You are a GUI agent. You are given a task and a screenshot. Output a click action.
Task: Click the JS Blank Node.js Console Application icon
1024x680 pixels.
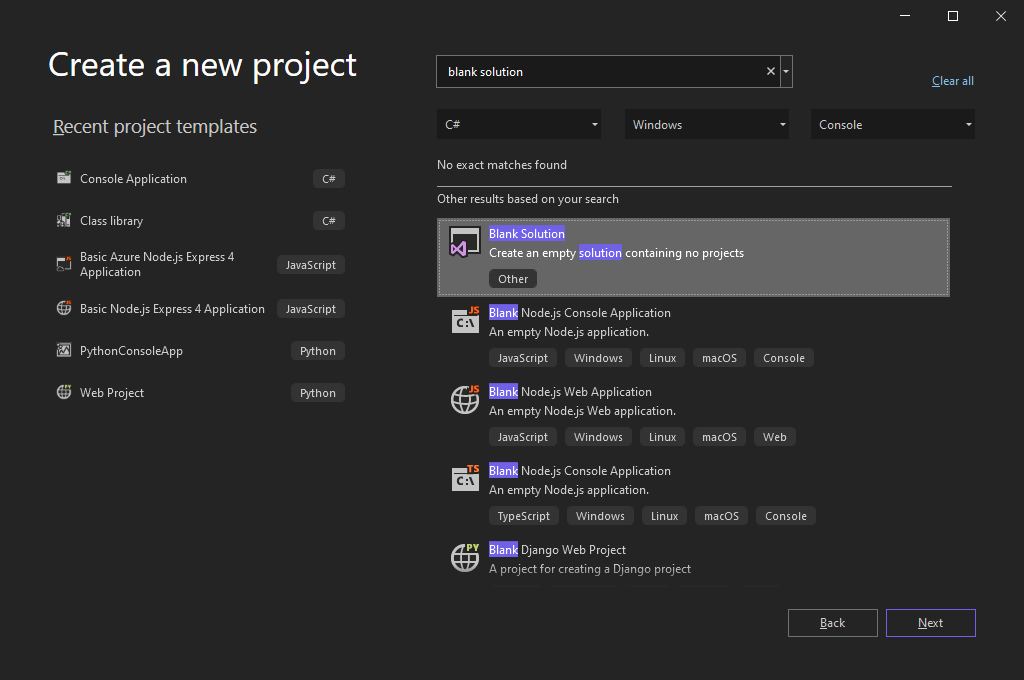[465, 320]
